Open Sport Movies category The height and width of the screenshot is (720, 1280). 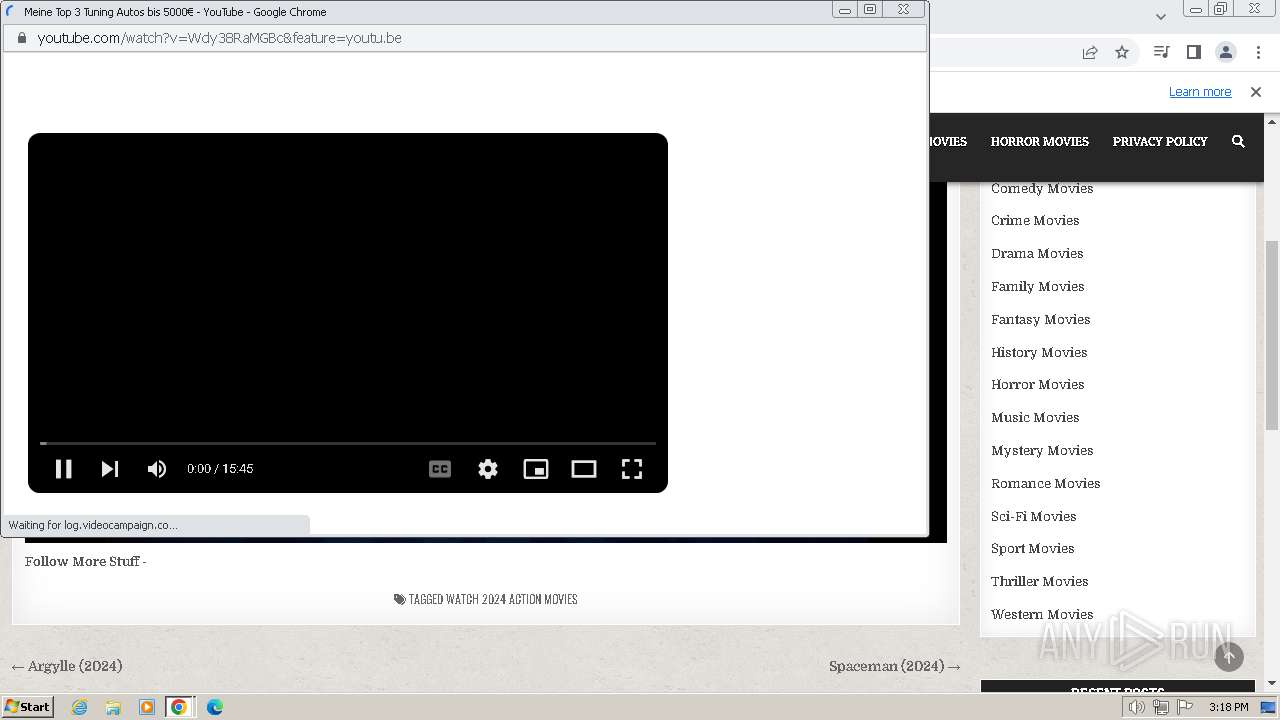pos(1033,548)
